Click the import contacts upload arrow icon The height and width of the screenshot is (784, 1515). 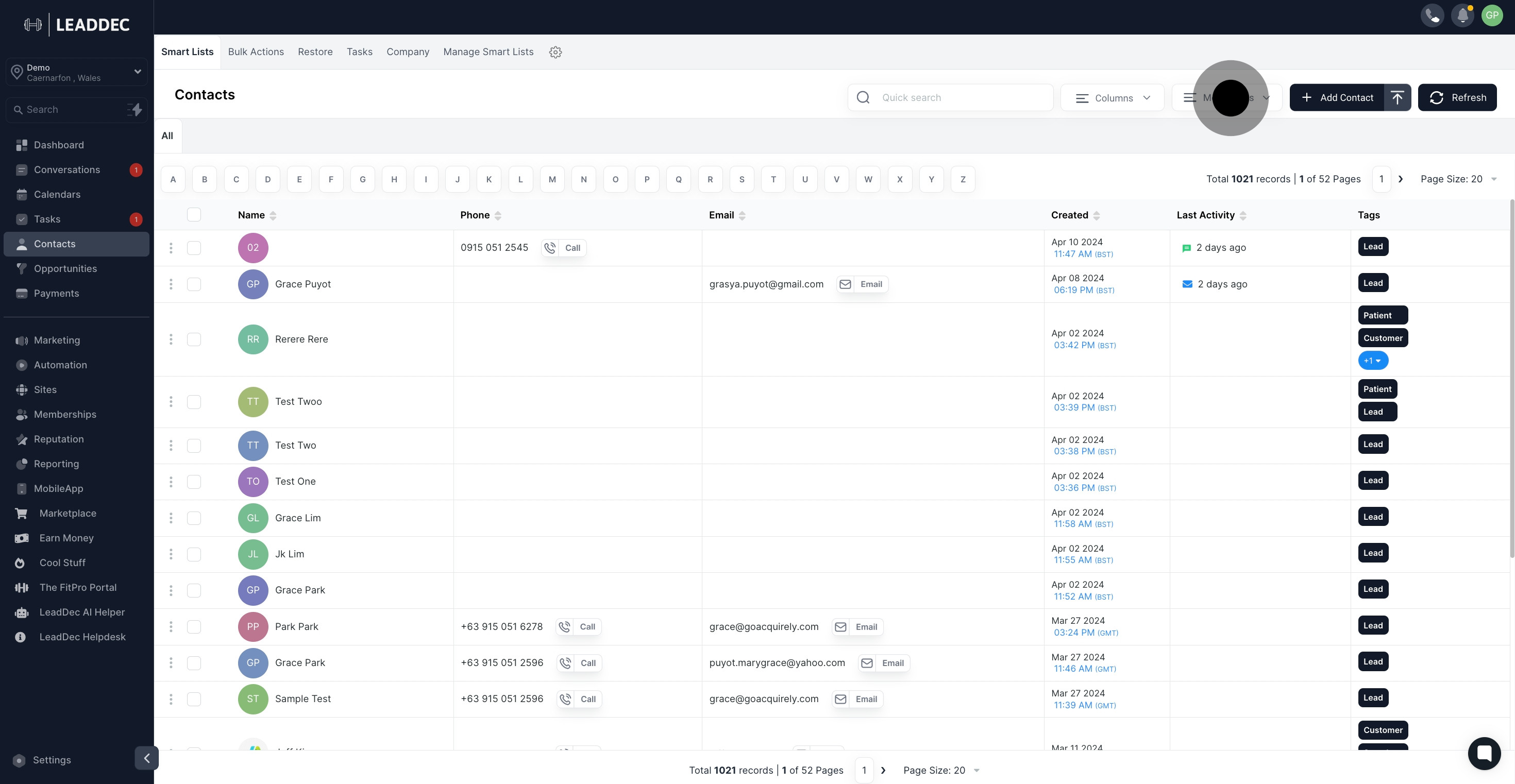tap(1398, 97)
